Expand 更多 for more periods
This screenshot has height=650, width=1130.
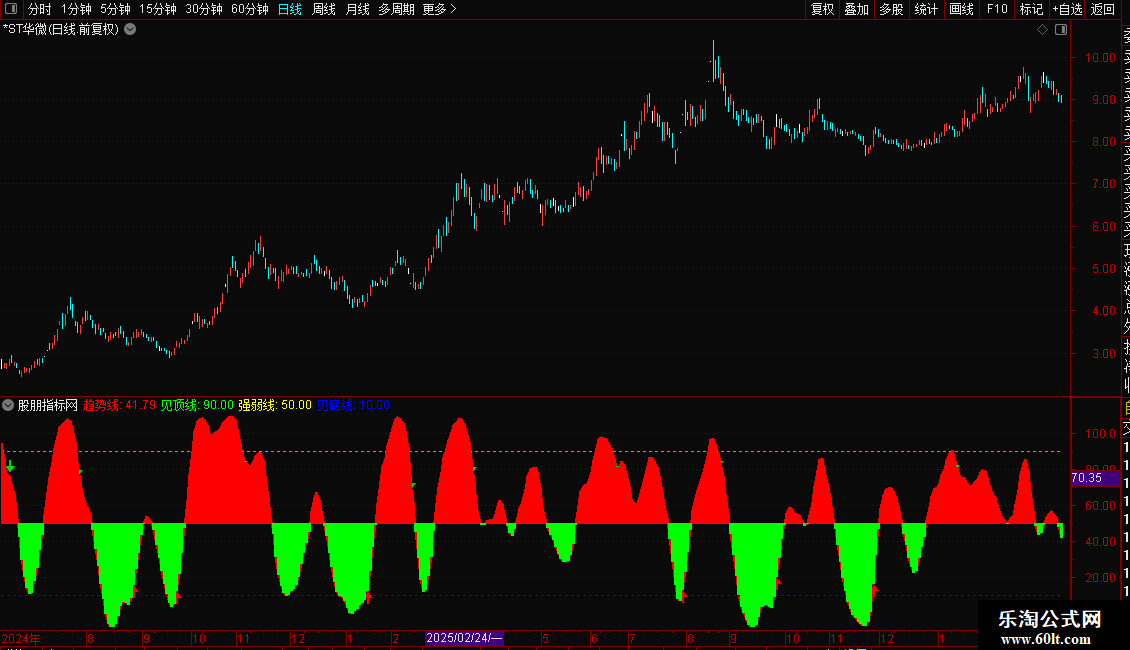(x=439, y=9)
